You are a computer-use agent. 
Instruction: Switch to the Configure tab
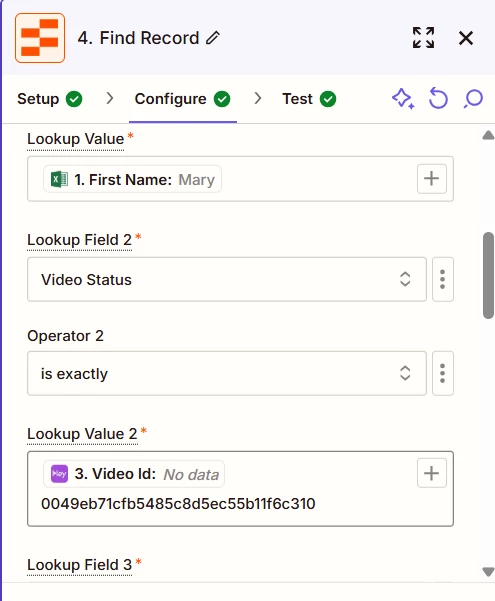click(183, 99)
